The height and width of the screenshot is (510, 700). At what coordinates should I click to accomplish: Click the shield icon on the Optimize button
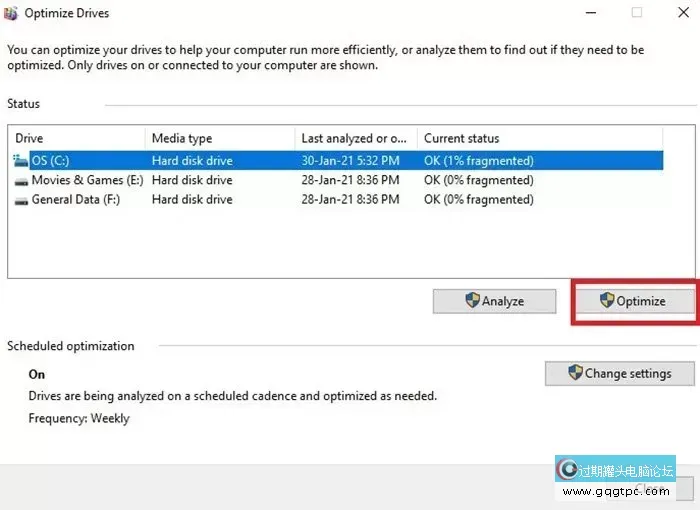coord(606,300)
